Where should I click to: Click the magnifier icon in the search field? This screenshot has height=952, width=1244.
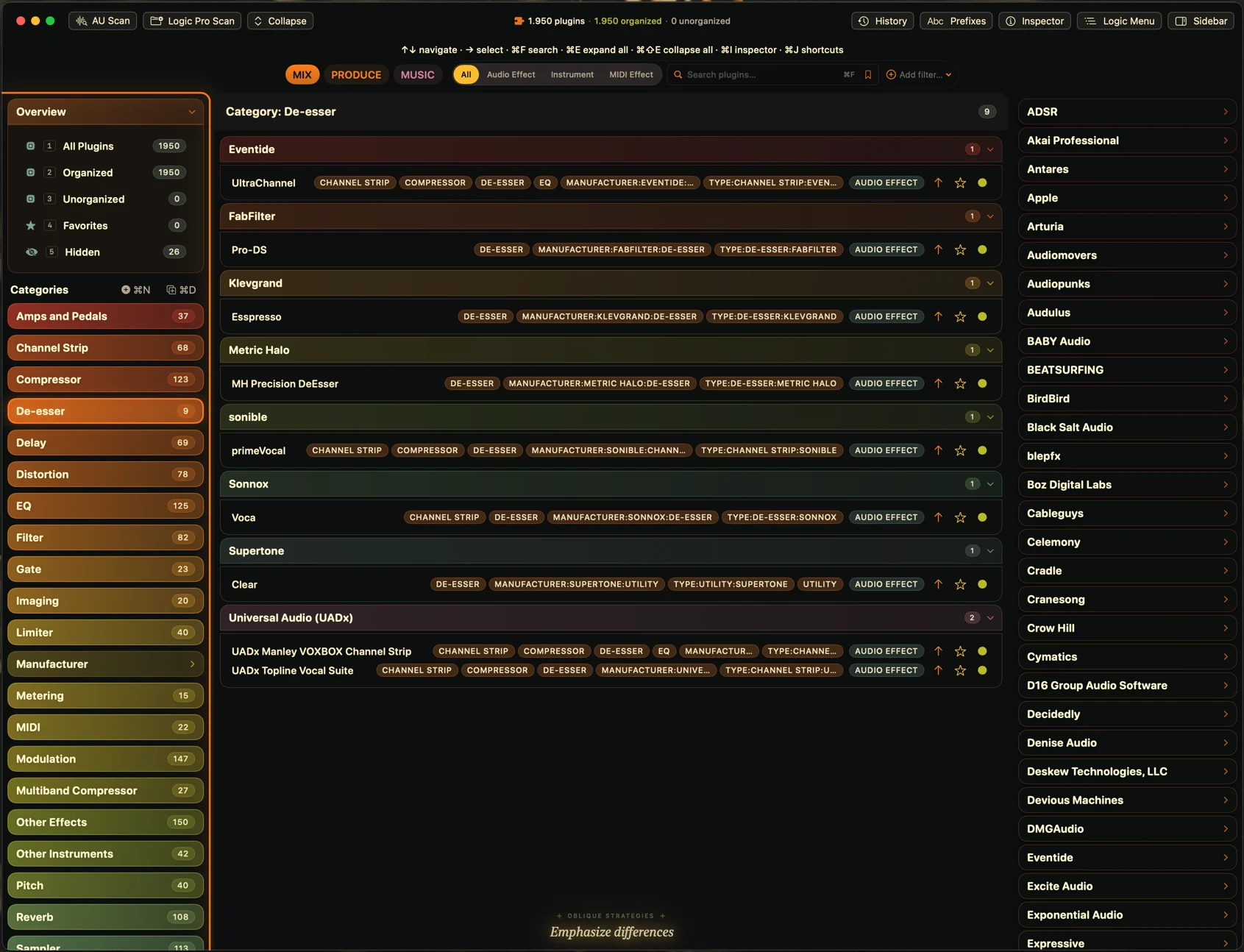[678, 75]
